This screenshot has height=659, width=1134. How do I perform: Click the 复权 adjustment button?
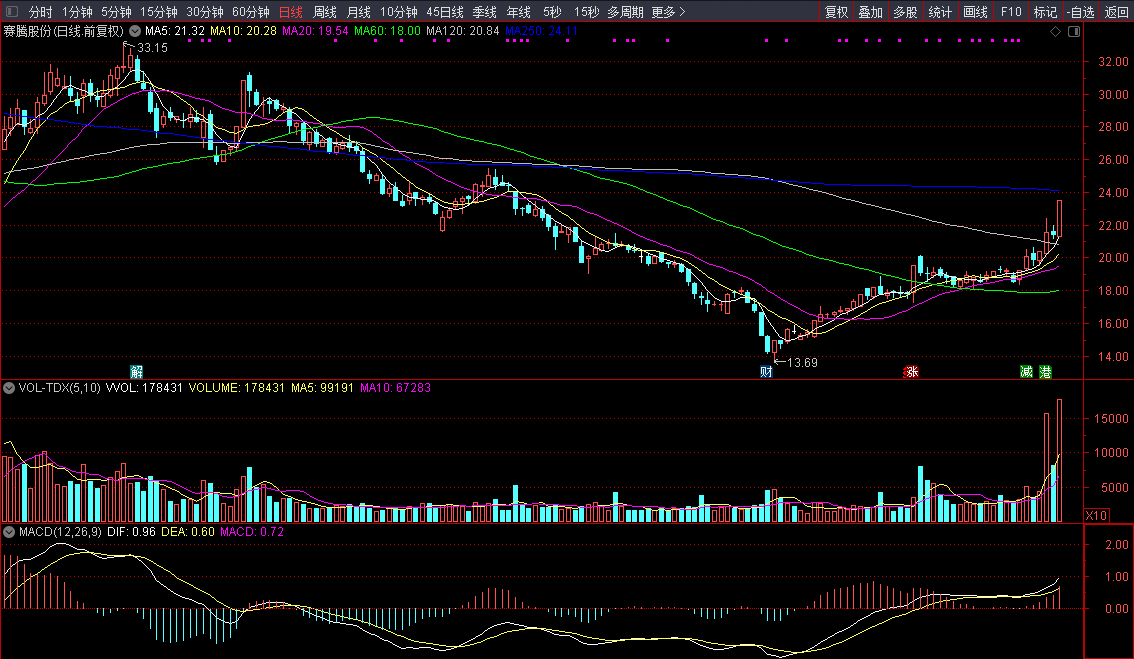pyautogui.click(x=836, y=12)
